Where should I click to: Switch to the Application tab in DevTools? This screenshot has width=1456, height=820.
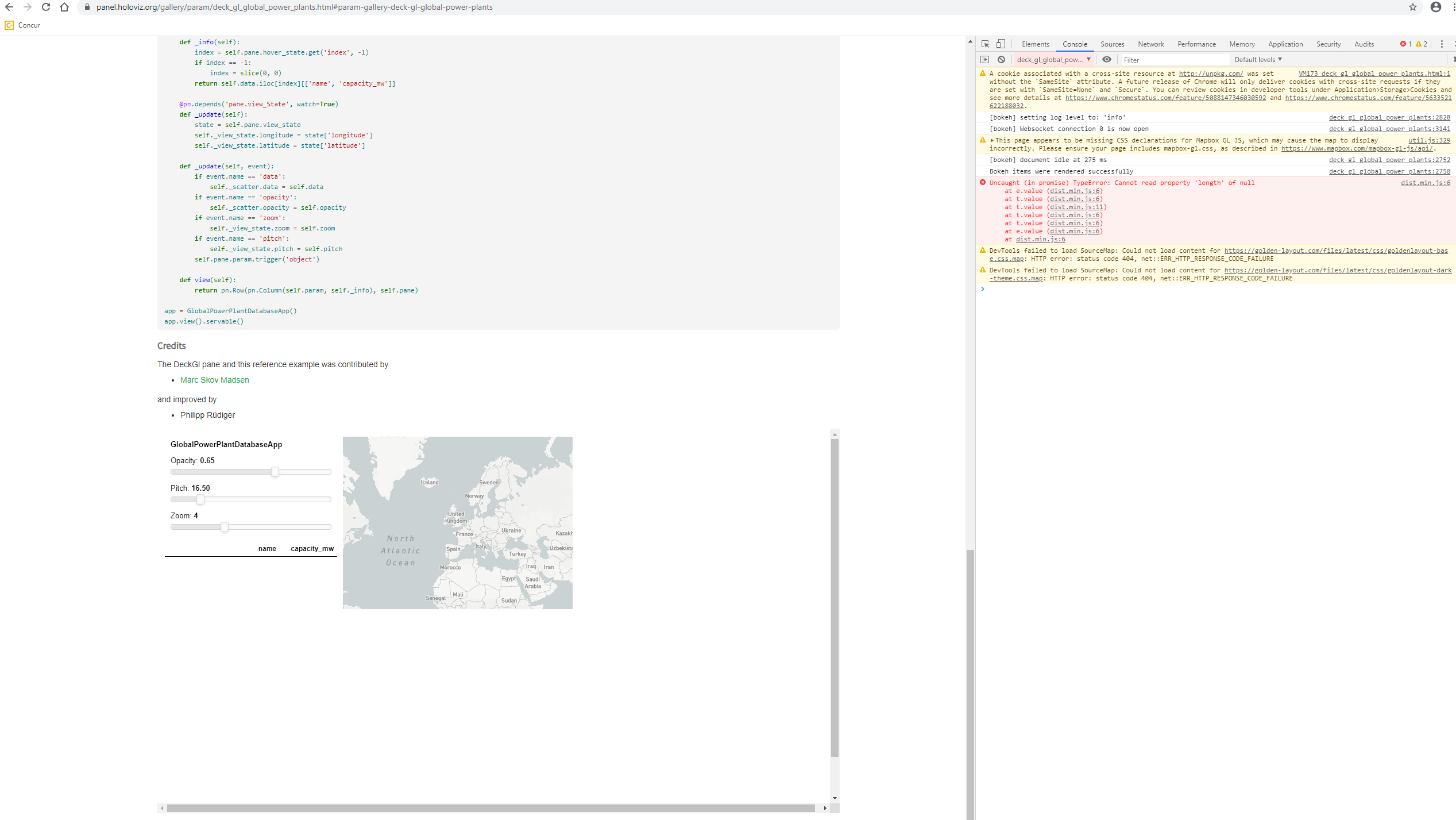(x=1285, y=44)
